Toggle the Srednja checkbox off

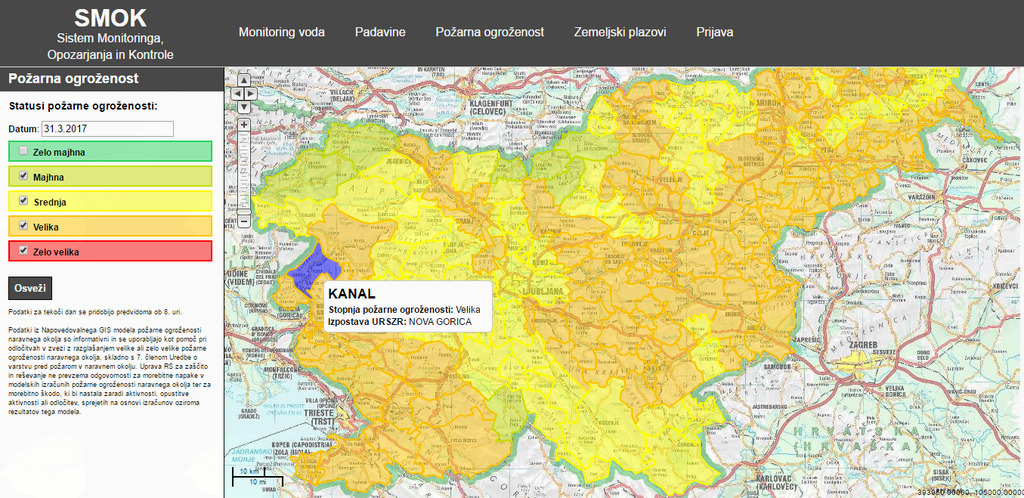pos(23,201)
